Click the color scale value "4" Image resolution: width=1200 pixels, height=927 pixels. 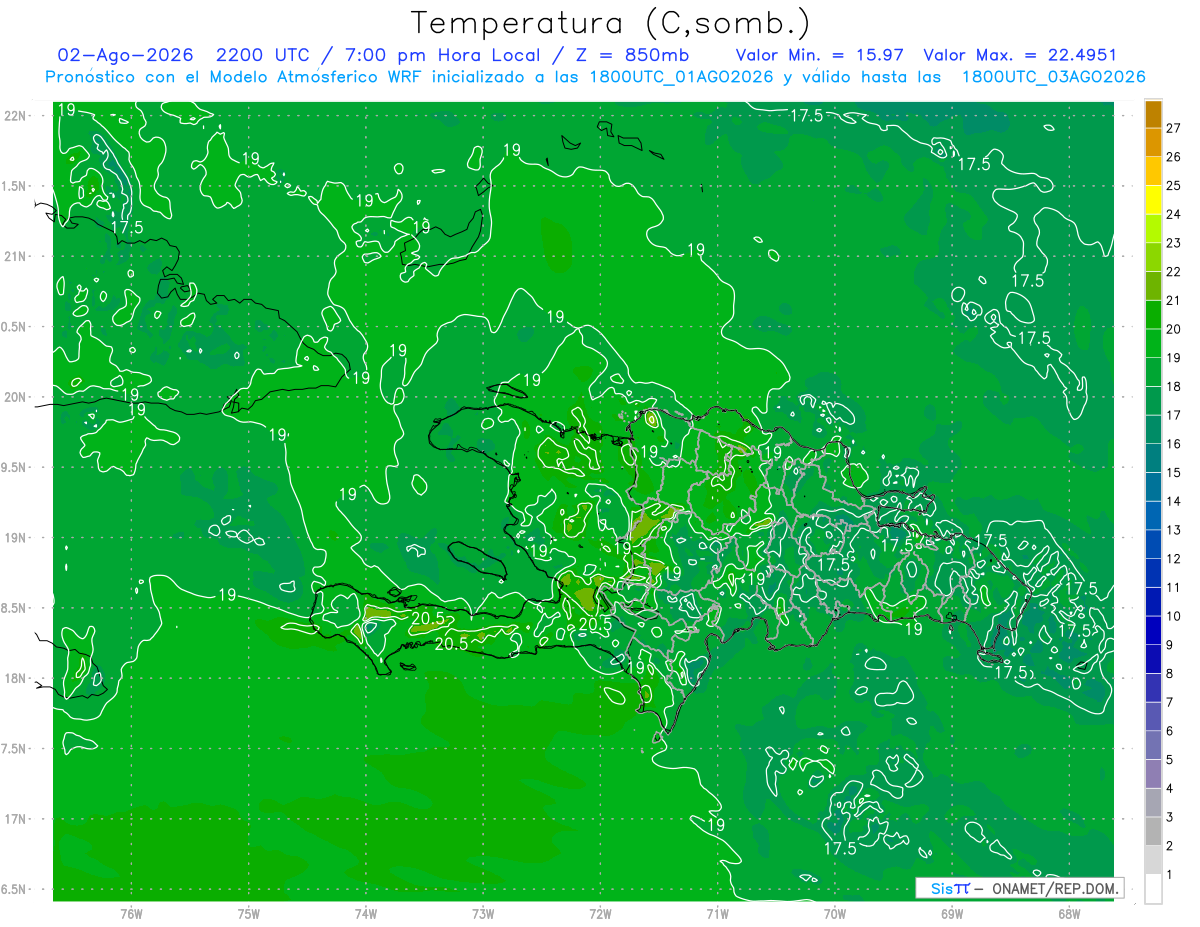click(x=1170, y=789)
